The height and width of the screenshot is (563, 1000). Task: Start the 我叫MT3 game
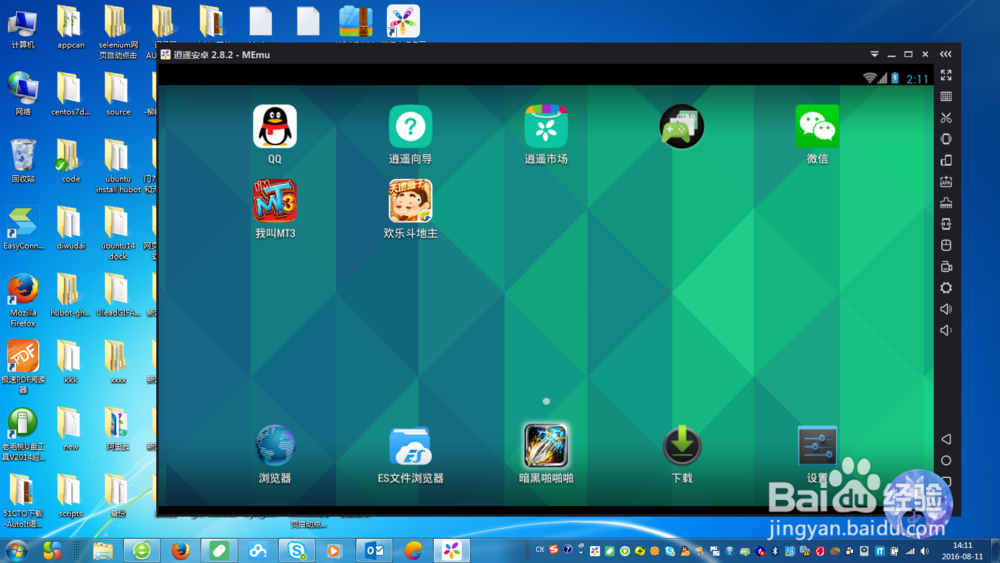pyautogui.click(x=275, y=201)
